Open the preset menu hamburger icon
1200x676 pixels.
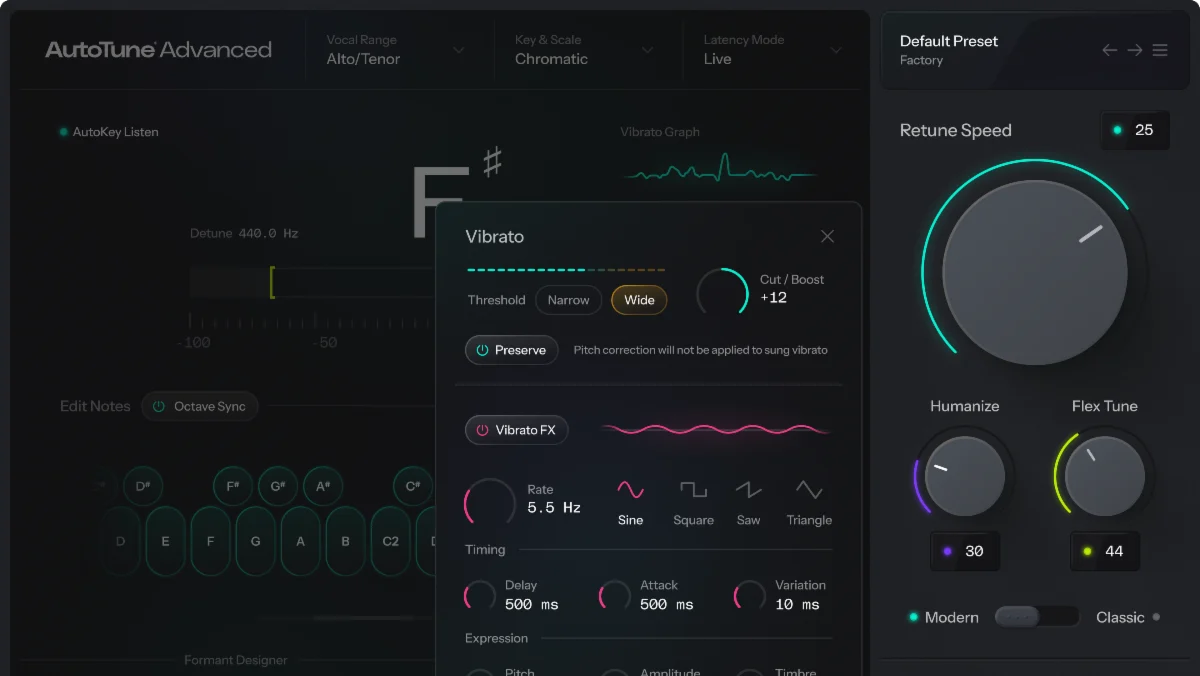point(1160,50)
